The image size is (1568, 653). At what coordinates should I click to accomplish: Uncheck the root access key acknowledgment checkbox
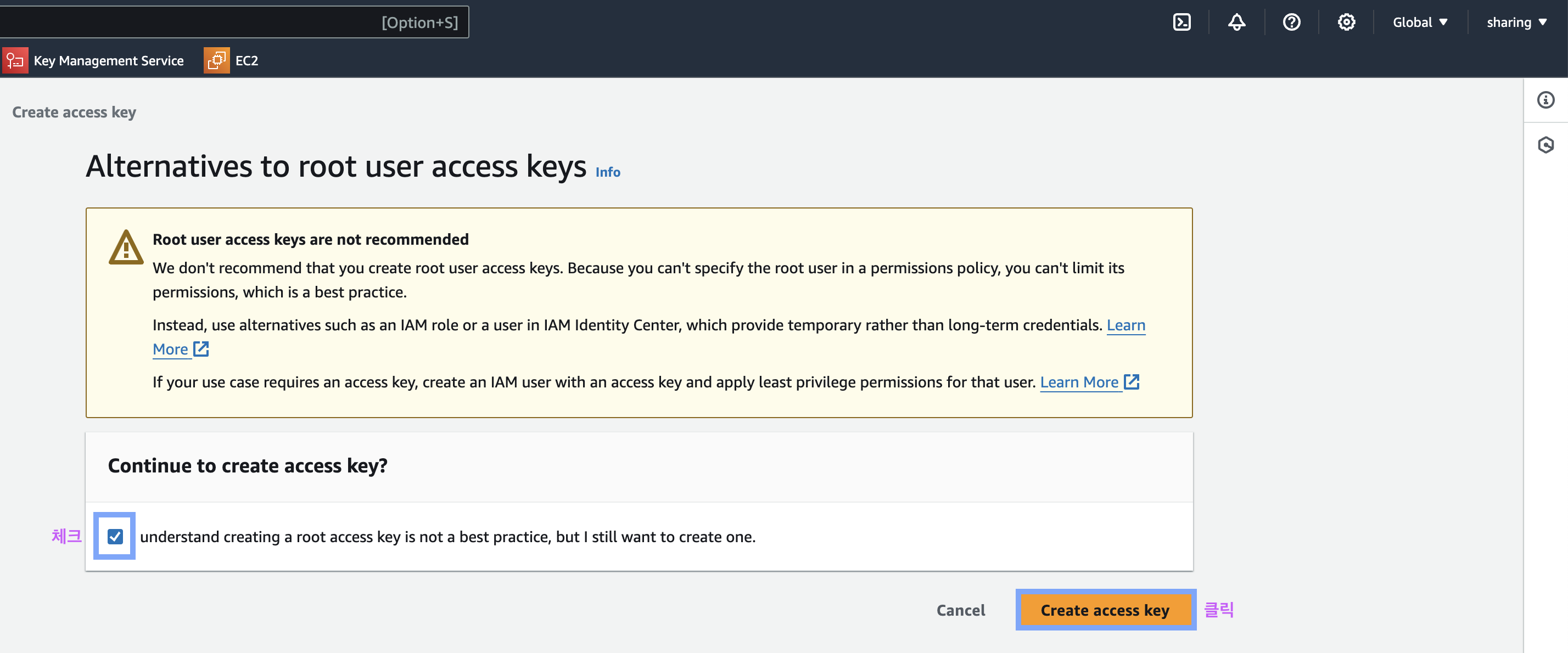115,536
